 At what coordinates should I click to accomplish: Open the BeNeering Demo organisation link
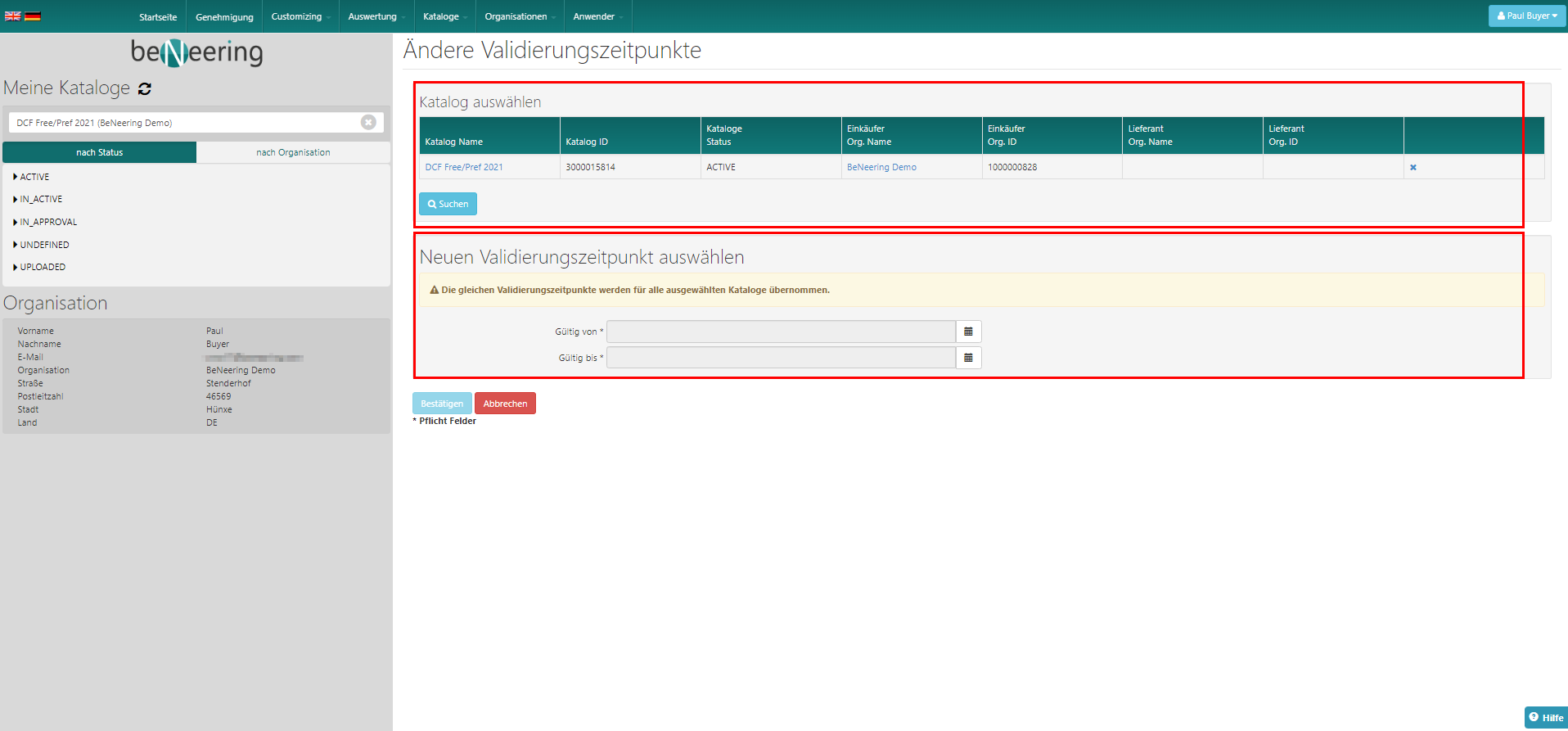point(881,167)
